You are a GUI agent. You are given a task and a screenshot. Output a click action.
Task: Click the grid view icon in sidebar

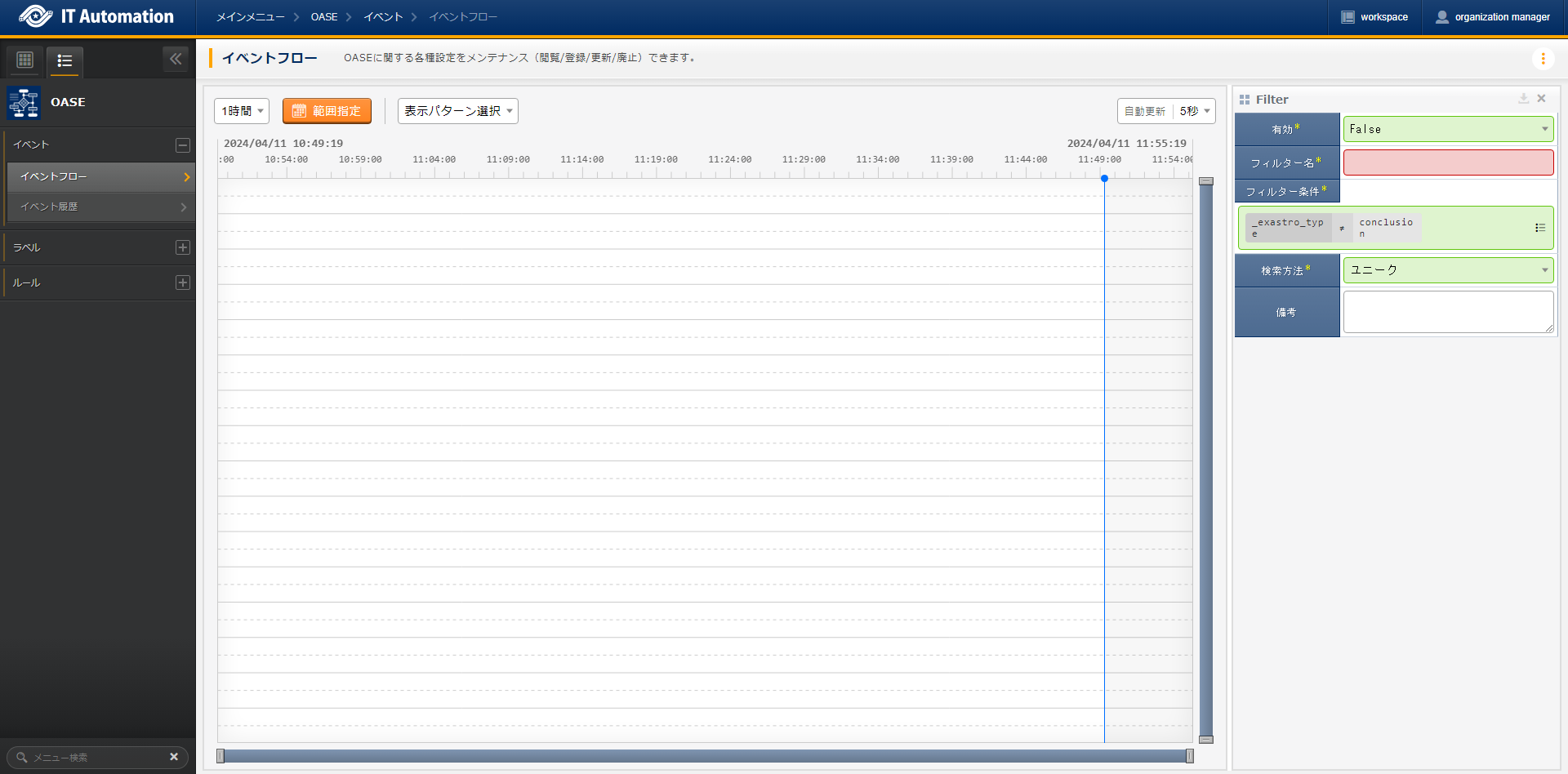tap(25, 60)
